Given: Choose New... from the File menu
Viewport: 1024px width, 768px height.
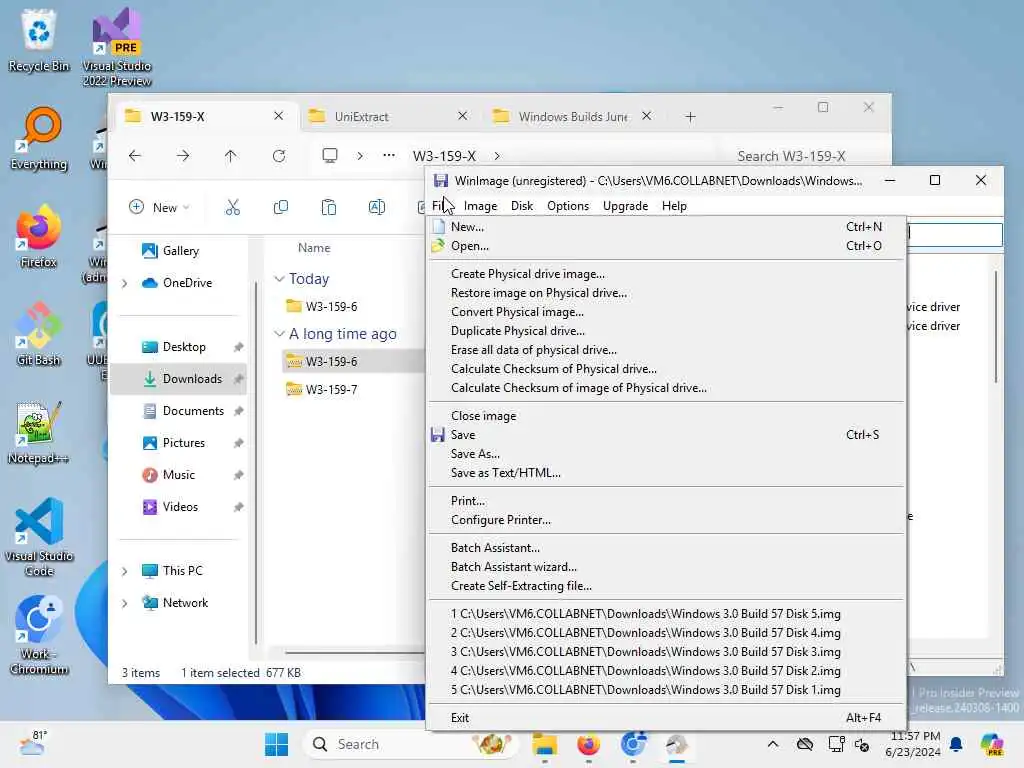Looking at the screenshot, I should tap(666, 227).
